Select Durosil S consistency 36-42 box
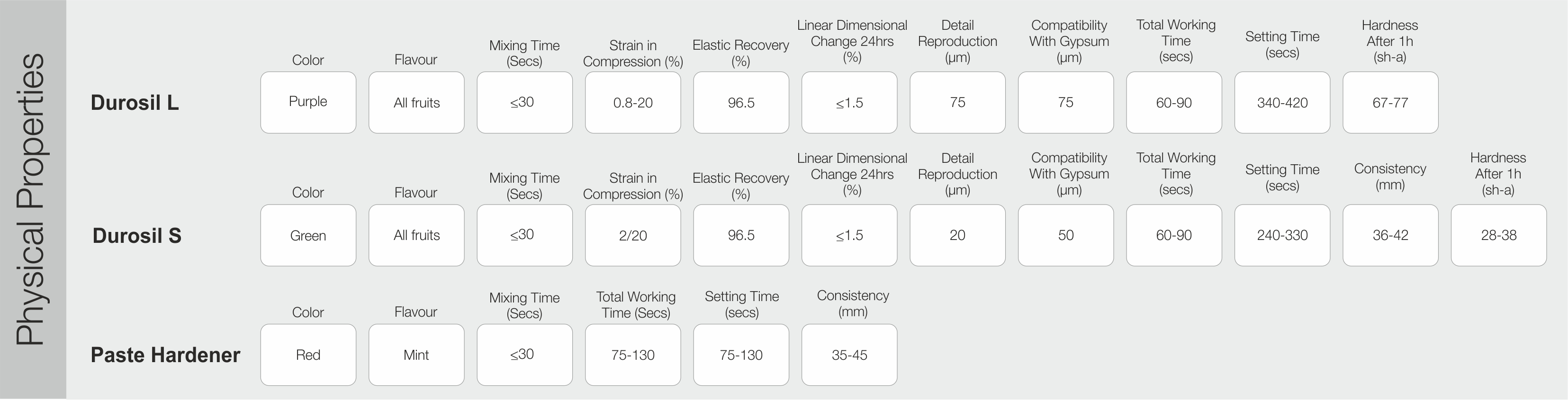1568x400 pixels. tap(1390, 235)
